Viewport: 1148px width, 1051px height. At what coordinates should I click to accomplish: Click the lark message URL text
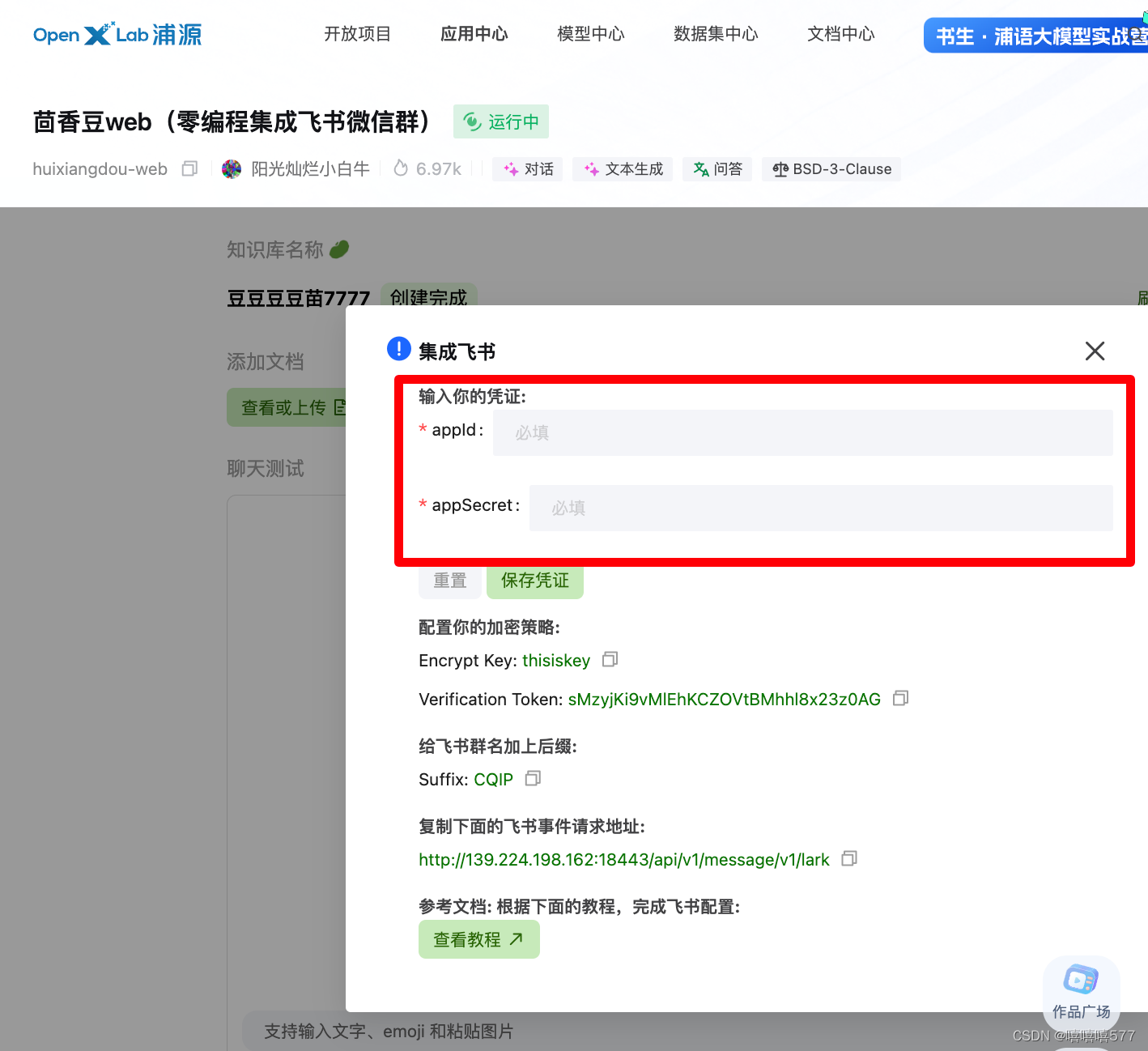click(x=624, y=860)
